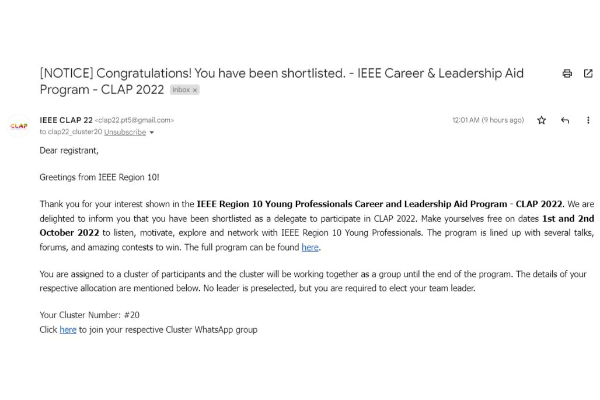
Task: Expand recipient details arrow next to Unsubscribe
Action: tap(151, 132)
